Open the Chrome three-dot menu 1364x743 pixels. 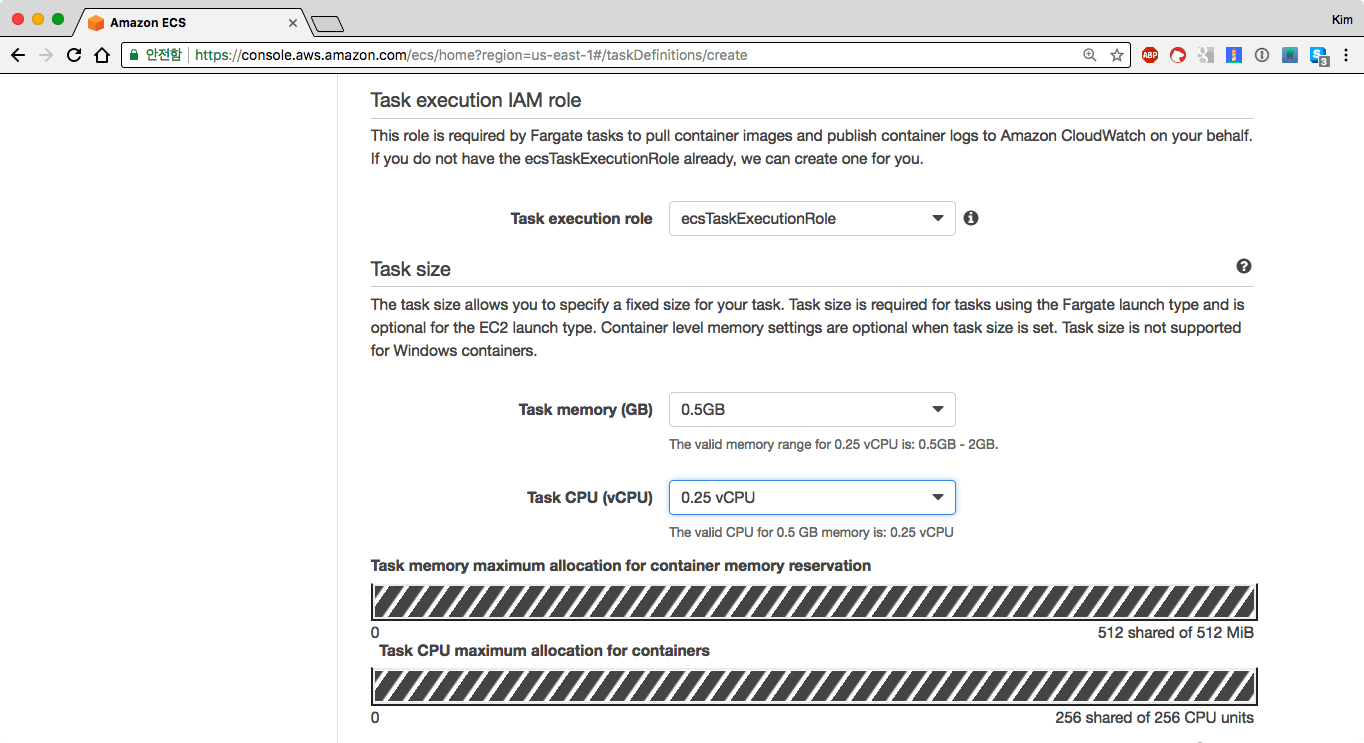[1346, 55]
